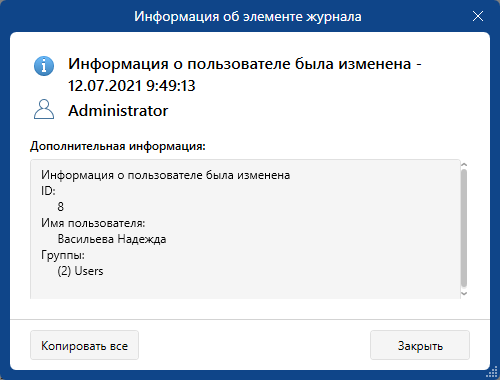This screenshot has width=500, height=380.
Task: Click the vertical scrollbar thumb of details box
Action: click(464, 228)
